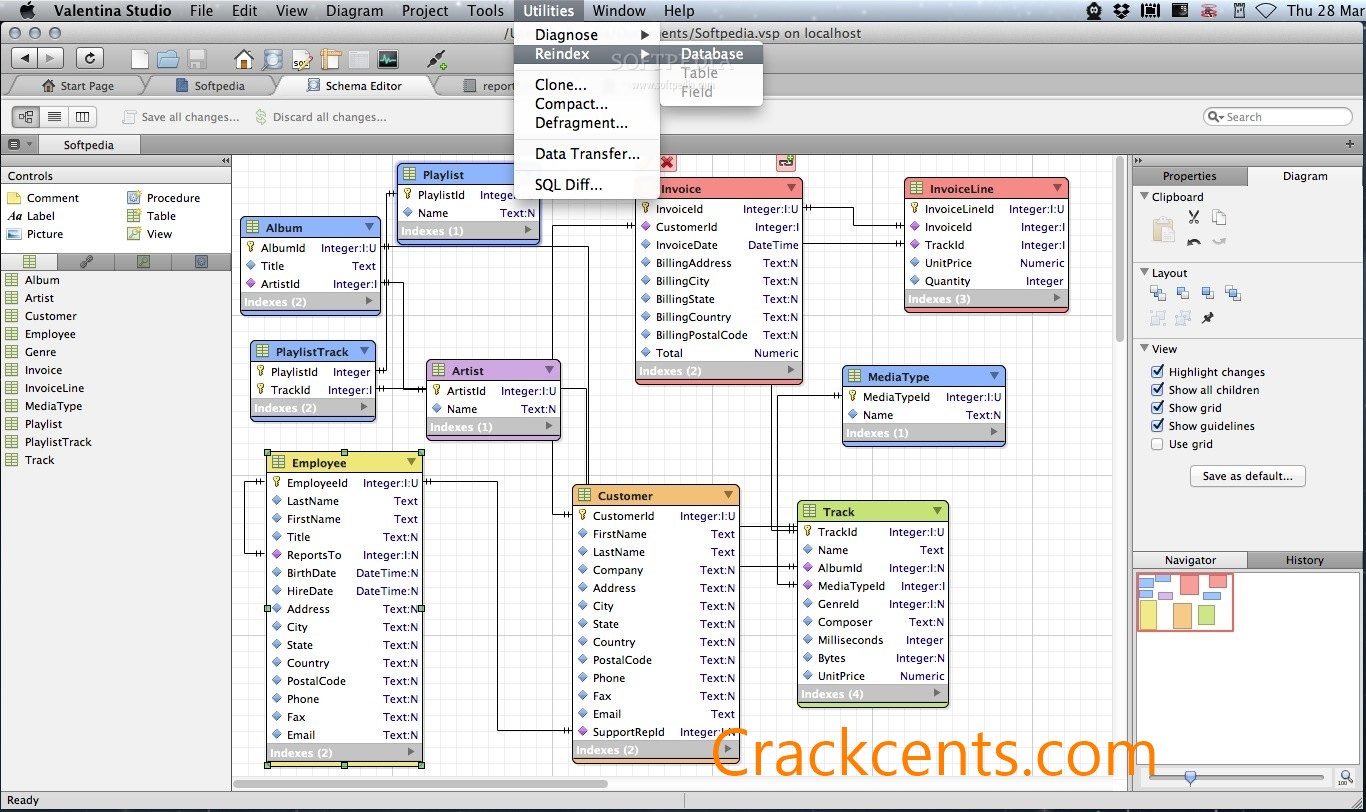Click the Refresh button in toolbar
Viewport: 1366px width, 812px height.
[x=90, y=59]
